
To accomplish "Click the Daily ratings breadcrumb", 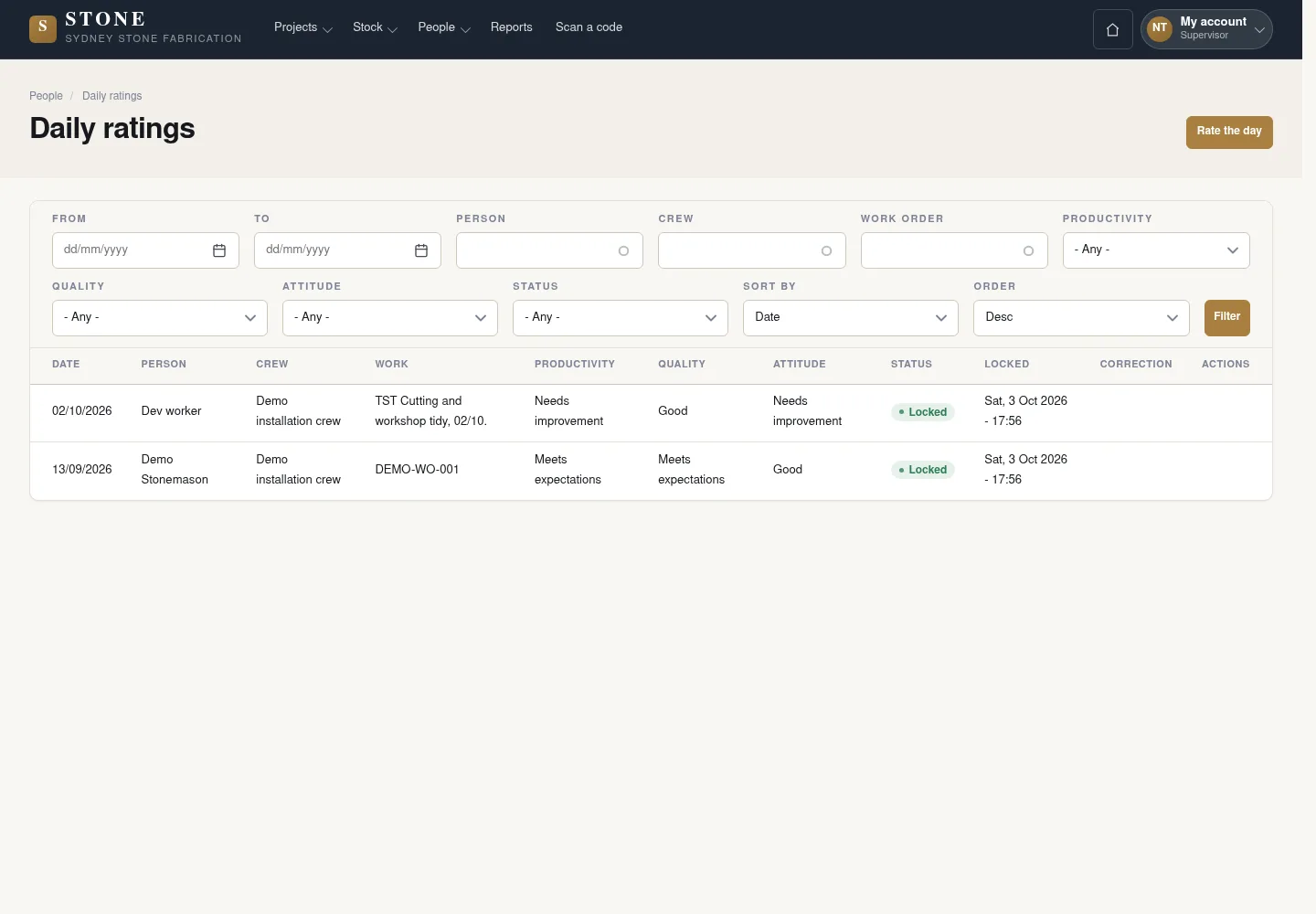I will (x=112, y=96).
